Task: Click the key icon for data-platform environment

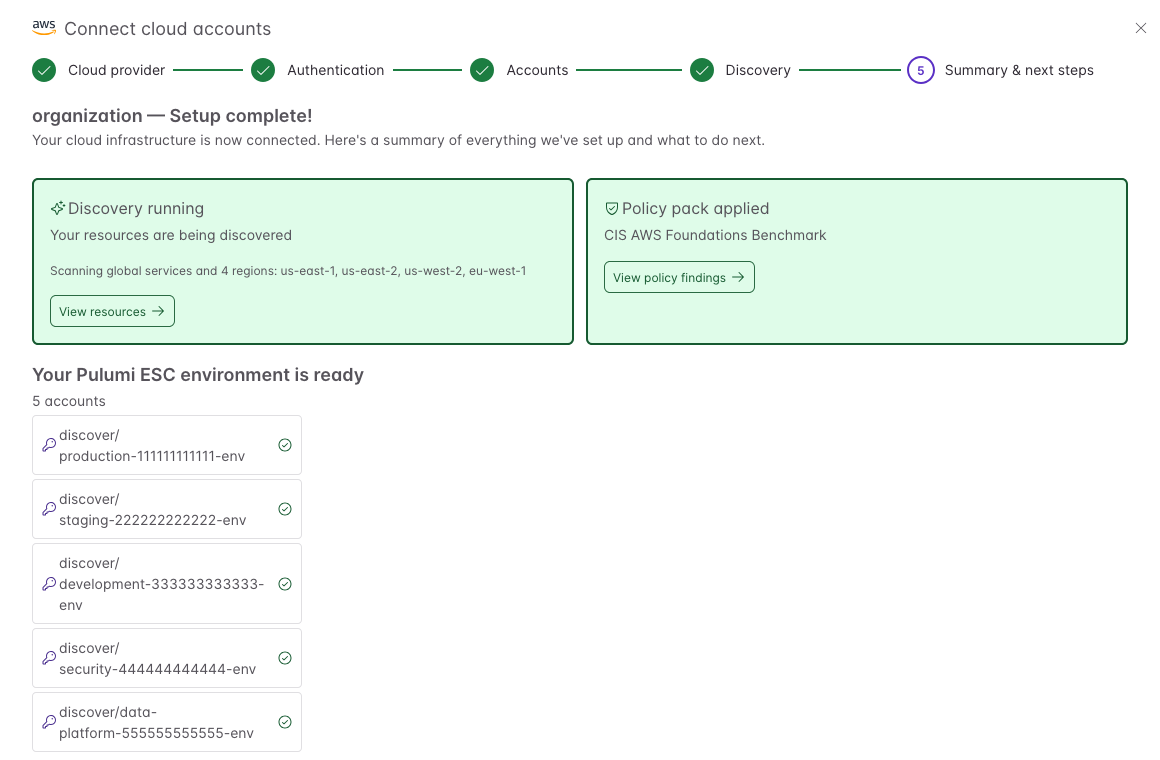Action: click(49, 722)
